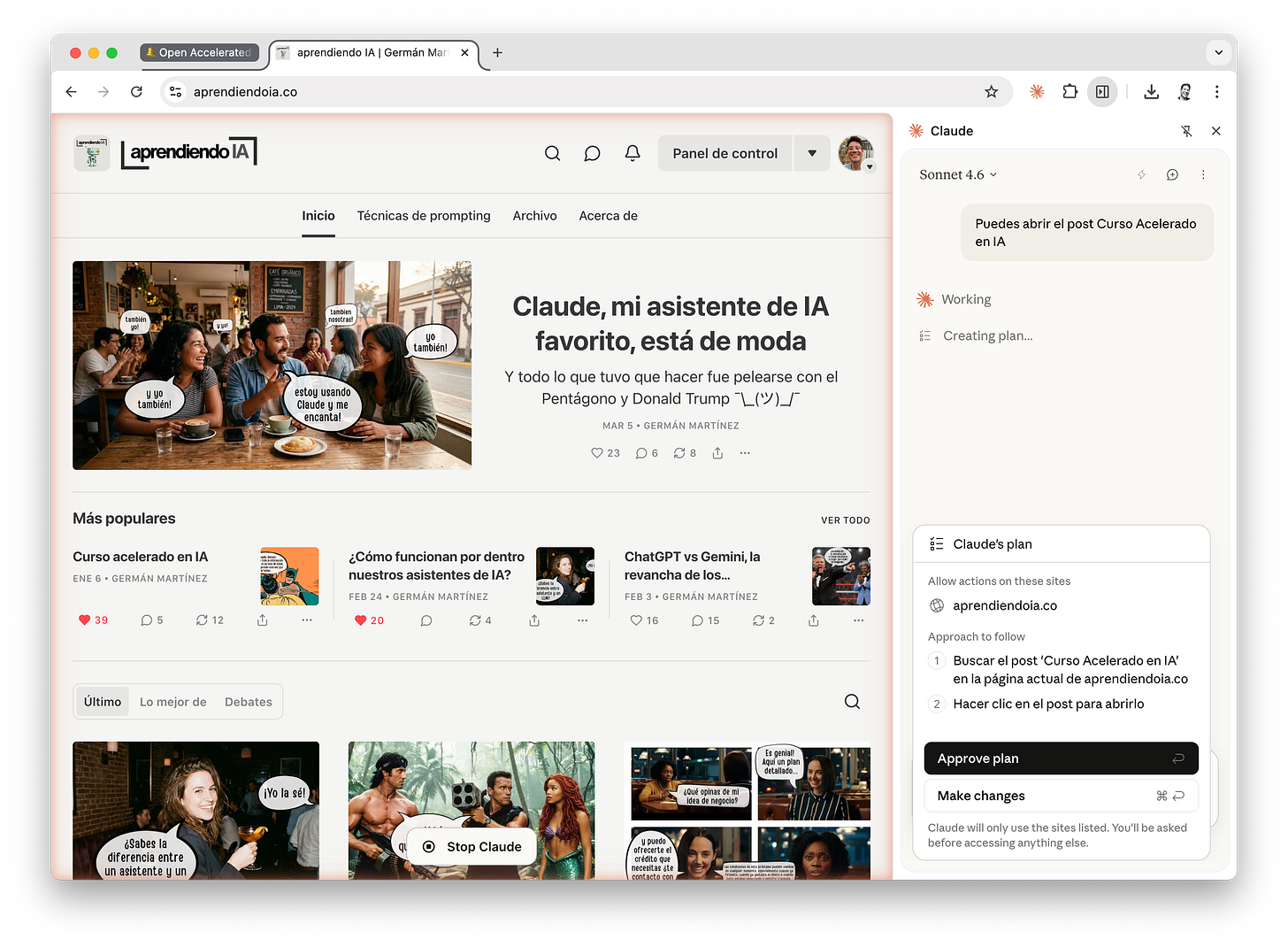
Task: Open Claude panel vertical dots menu
Action: point(1203,174)
